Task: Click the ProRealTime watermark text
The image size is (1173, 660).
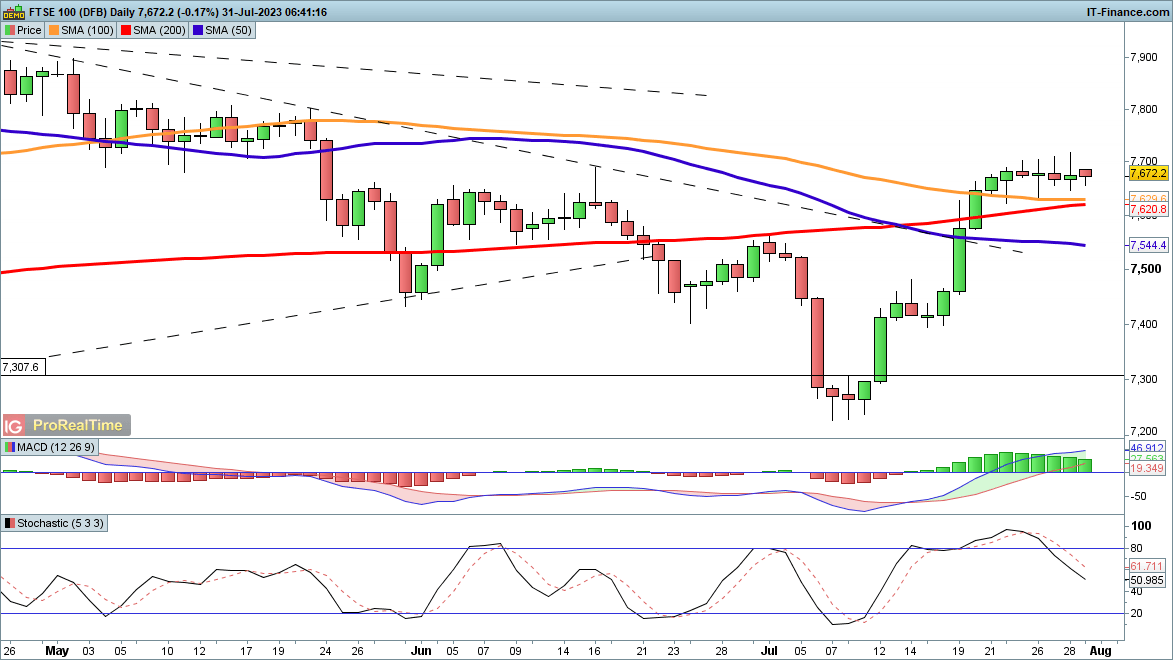Action: [x=78, y=425]
